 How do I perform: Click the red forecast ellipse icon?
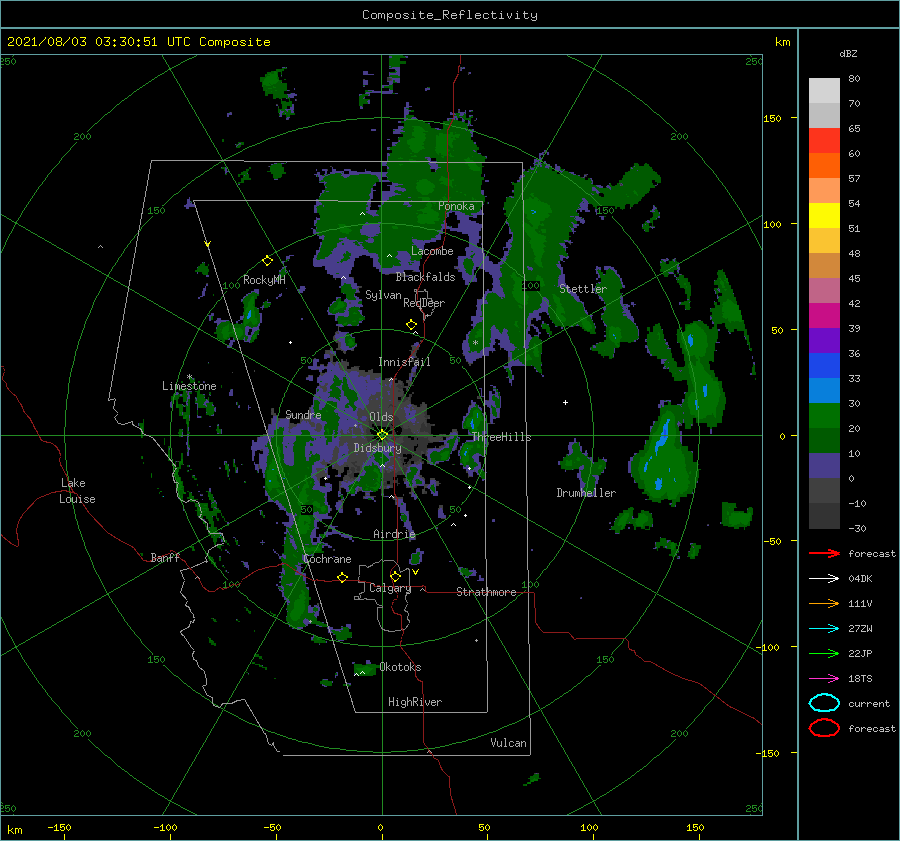[824, 728]
